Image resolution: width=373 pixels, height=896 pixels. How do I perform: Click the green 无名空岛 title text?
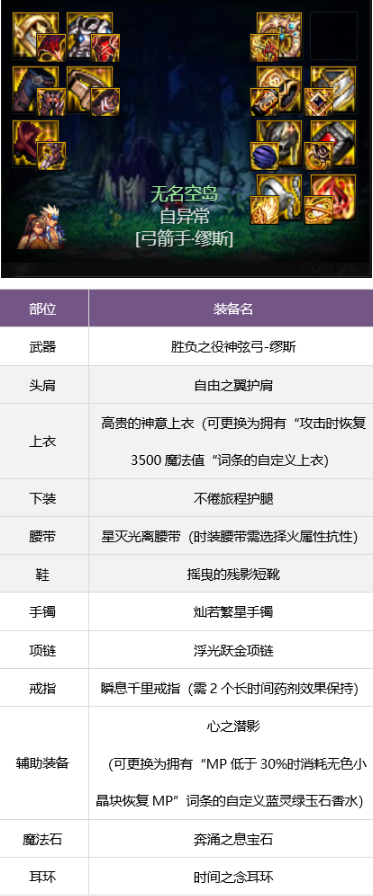184,195
